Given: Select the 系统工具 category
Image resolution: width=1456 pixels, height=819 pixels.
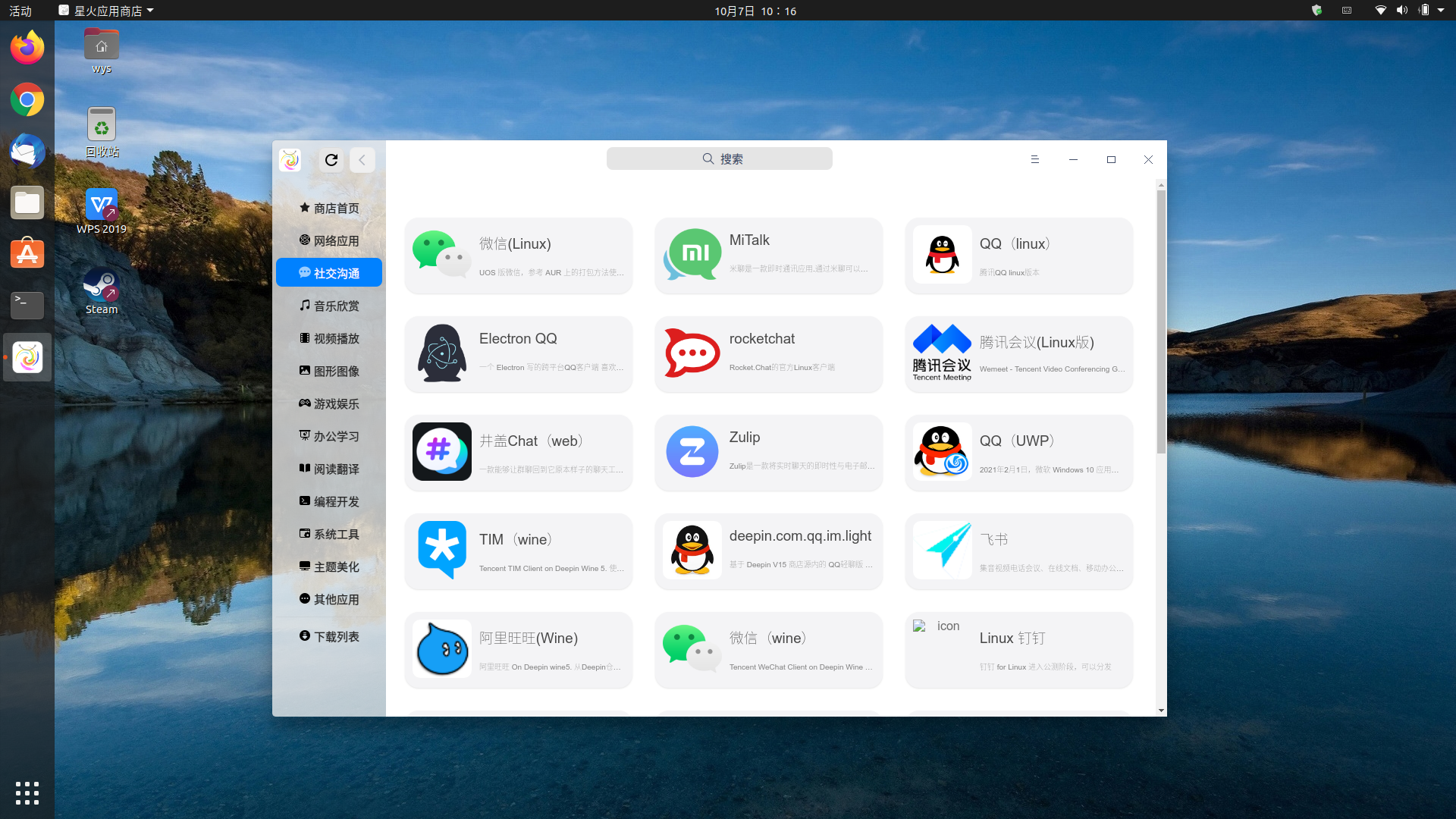Looking at the screenshot, I should [x=329, y=534].
